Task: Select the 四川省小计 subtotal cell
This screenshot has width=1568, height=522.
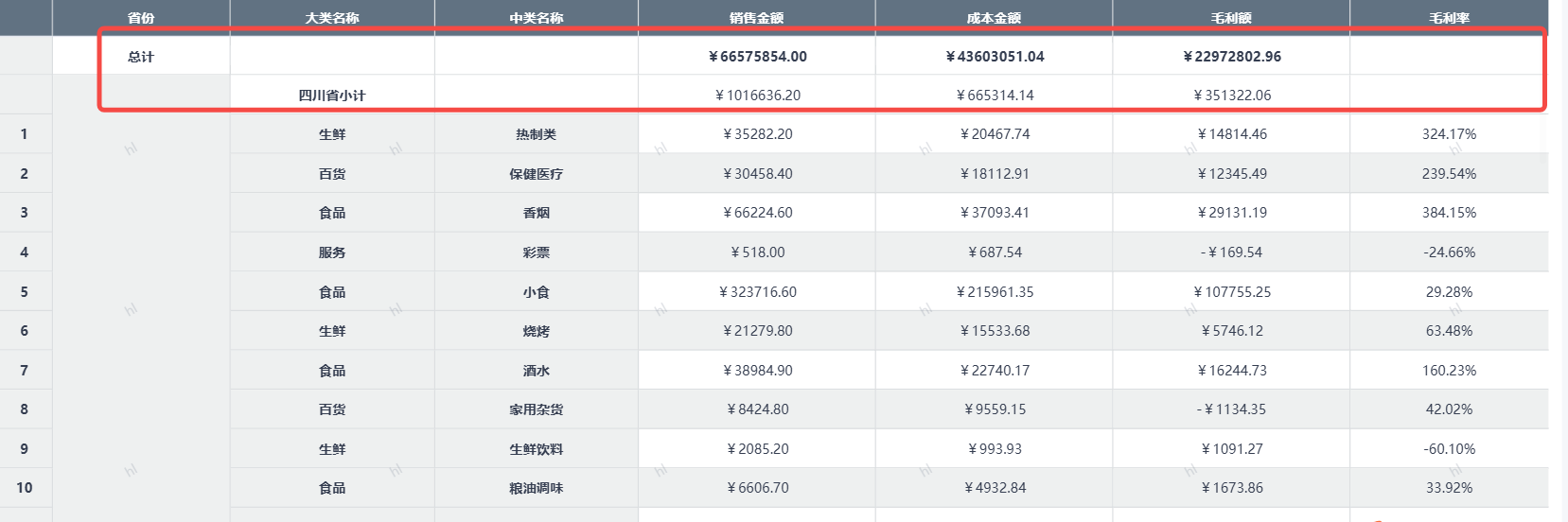Action: (332, 96)
